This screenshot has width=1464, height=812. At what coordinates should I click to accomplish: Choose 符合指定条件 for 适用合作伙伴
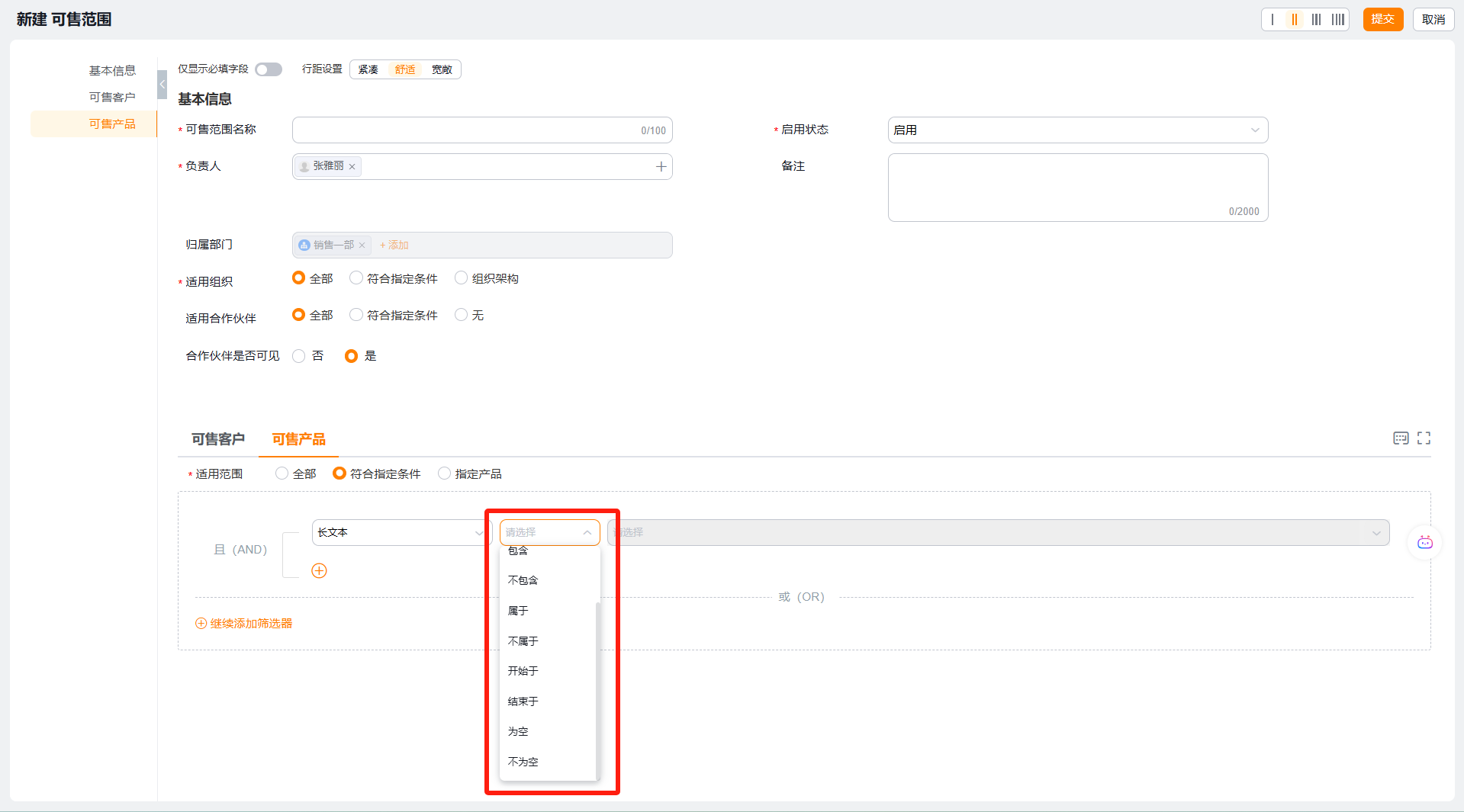356,315
